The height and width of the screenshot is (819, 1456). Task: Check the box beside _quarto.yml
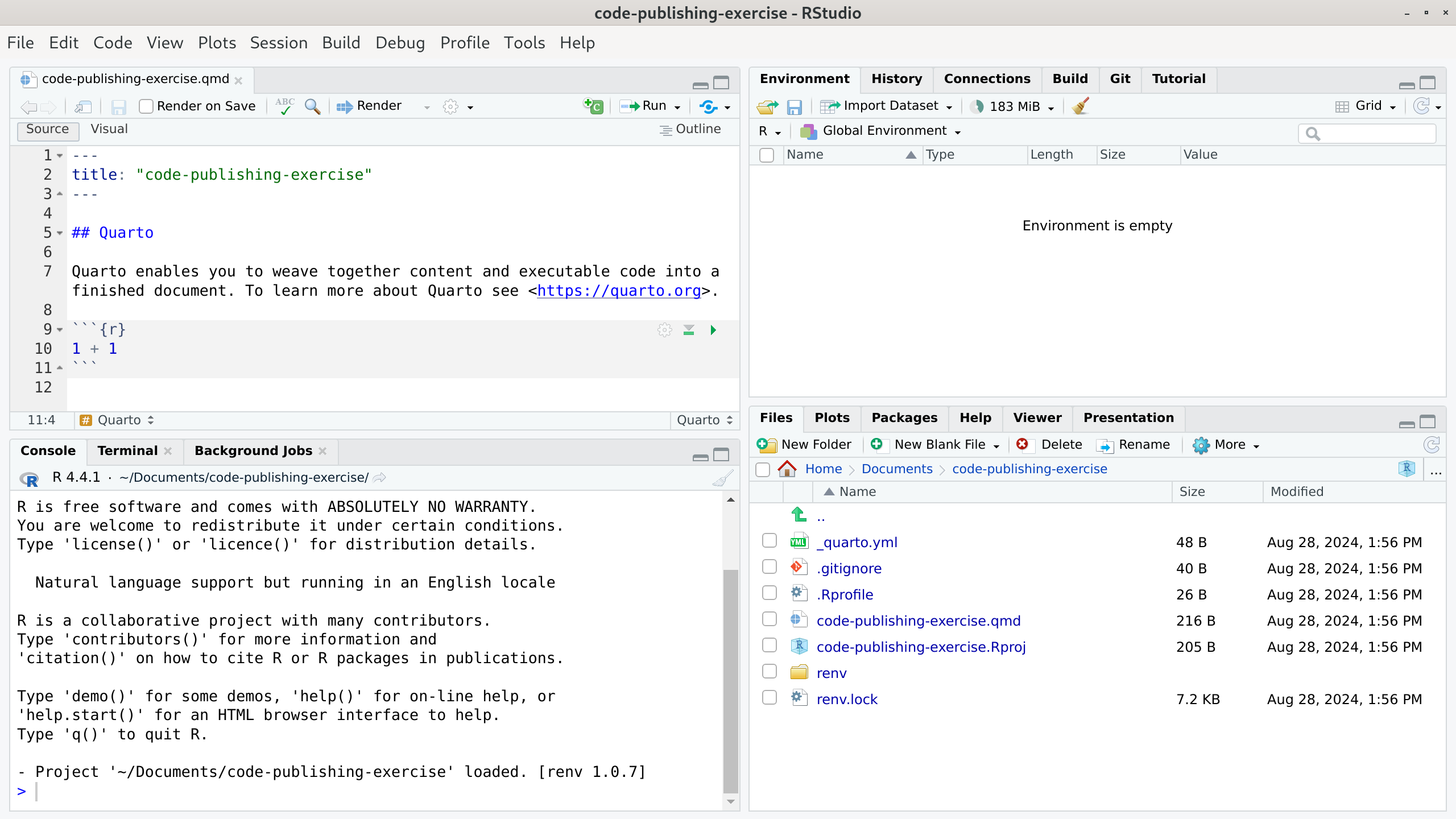coord(770,541)
